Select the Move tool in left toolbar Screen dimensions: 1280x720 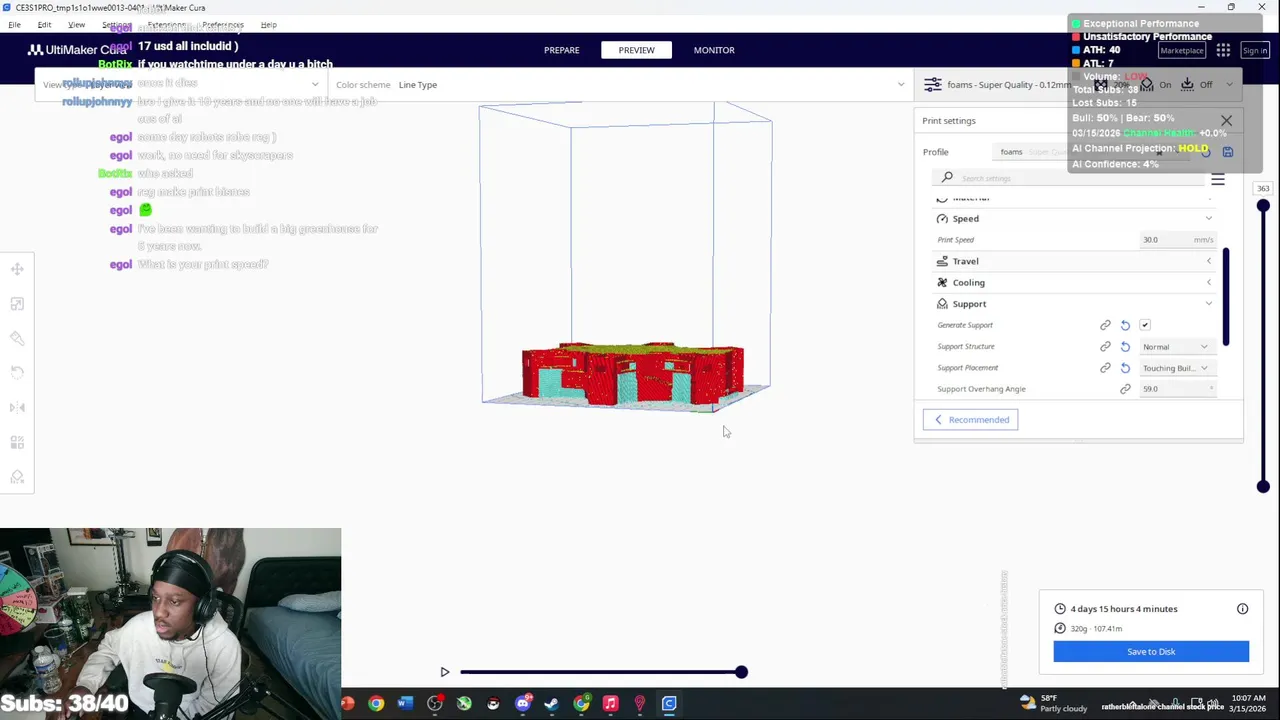coord(17,269)
